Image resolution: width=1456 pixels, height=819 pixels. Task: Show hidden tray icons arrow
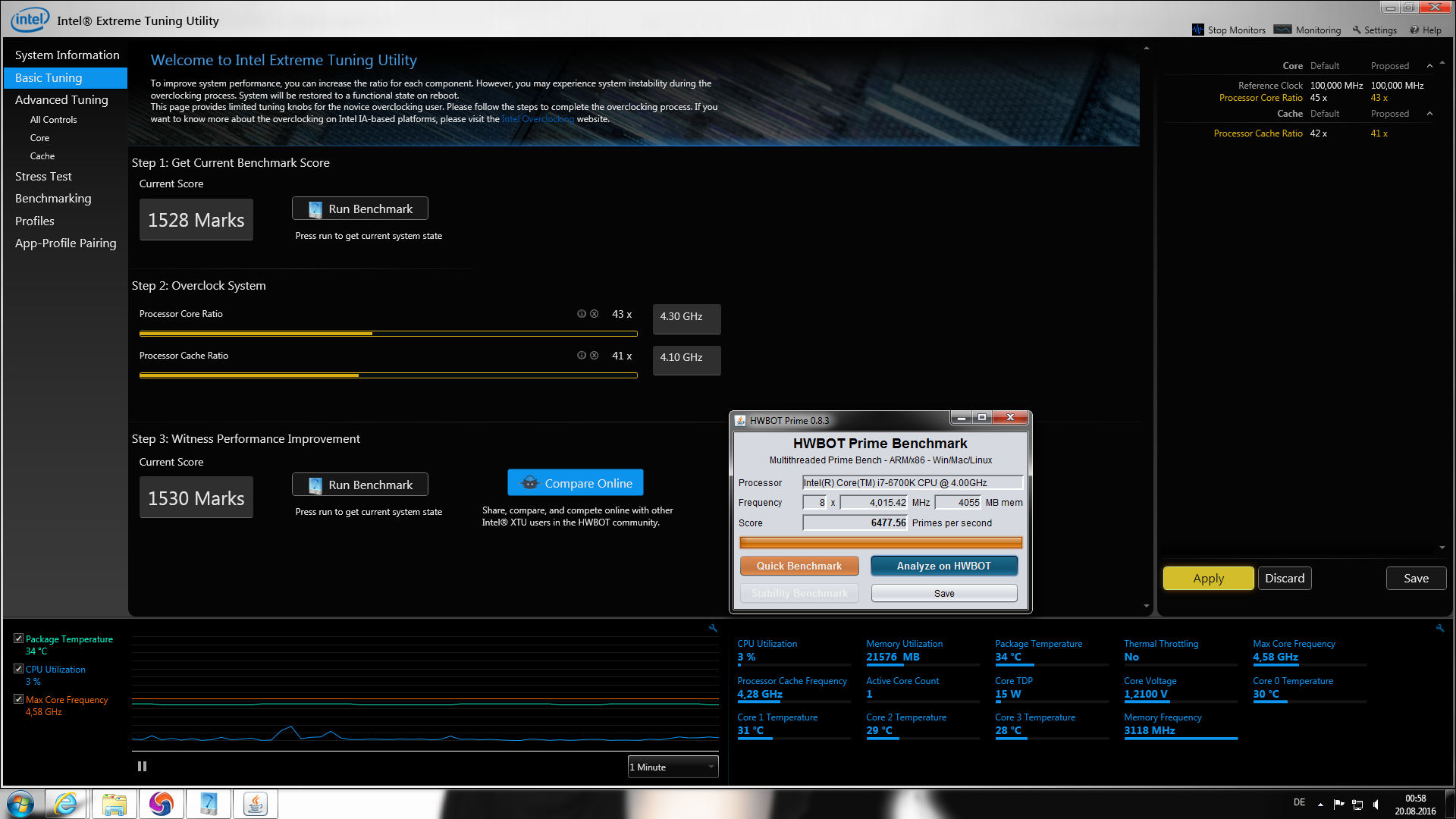point(1320,805)
